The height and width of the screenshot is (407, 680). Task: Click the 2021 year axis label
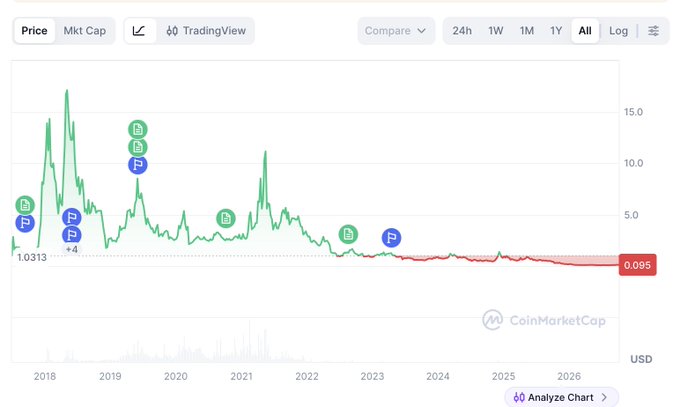tap(241, 376)
